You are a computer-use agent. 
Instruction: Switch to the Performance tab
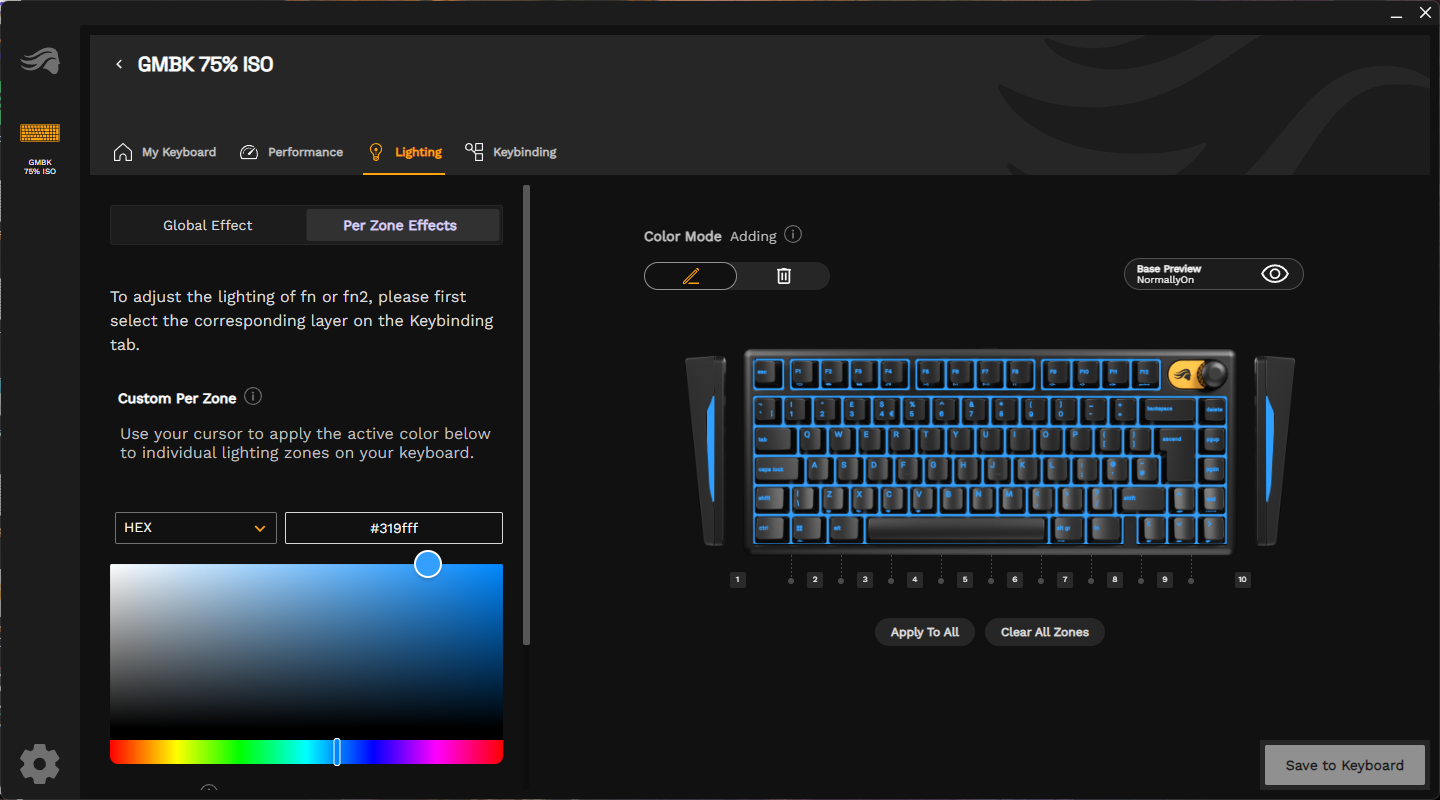coord(291,152)
